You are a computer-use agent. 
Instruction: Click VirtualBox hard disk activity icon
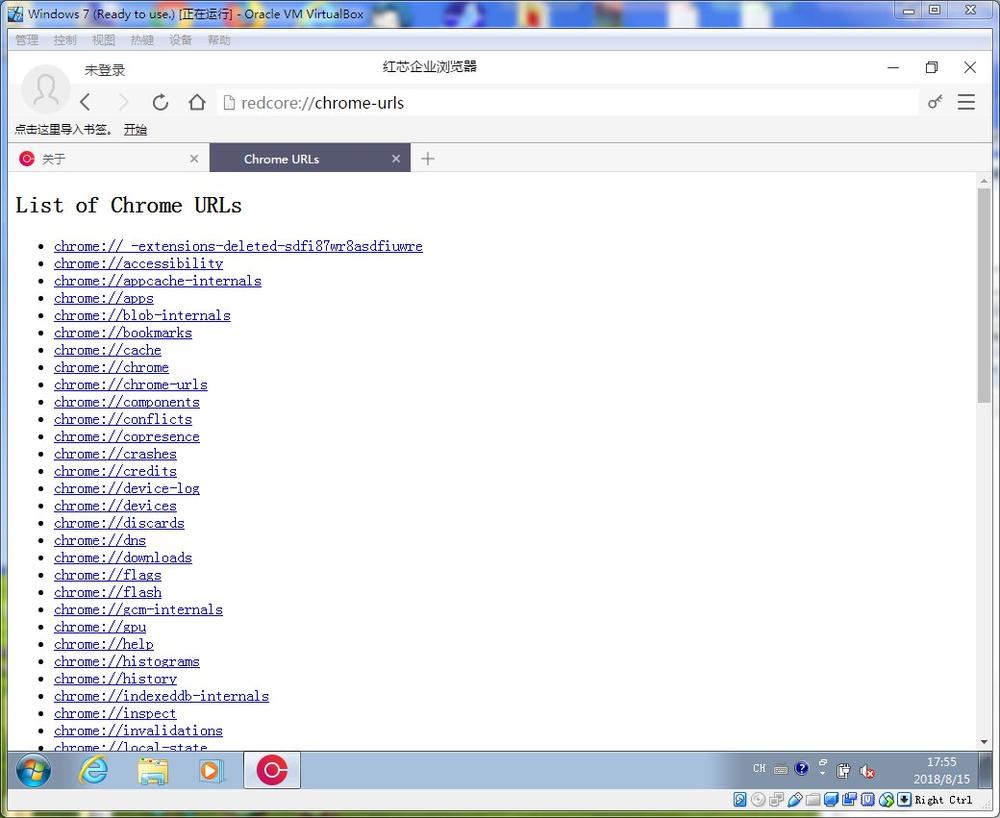click(x=740, y=800)
